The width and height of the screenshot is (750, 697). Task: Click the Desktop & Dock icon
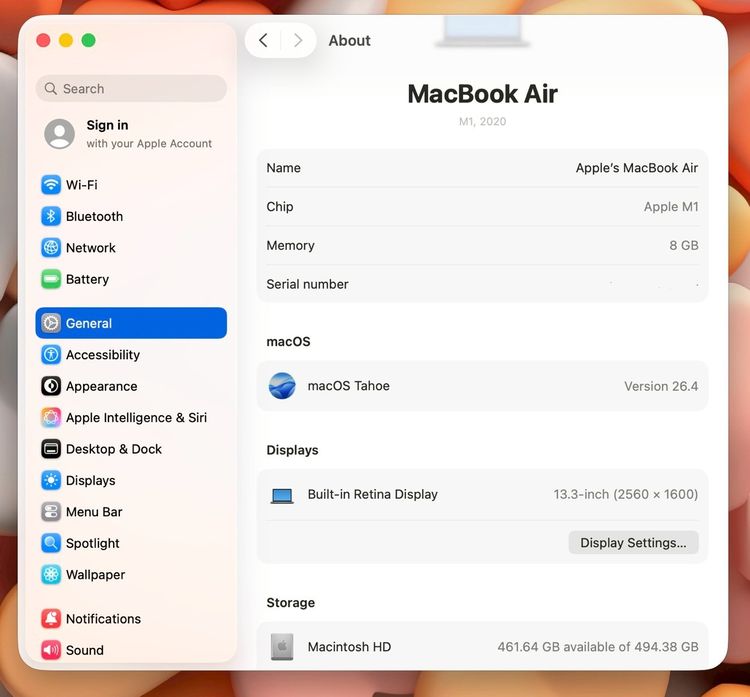(51, 449)
